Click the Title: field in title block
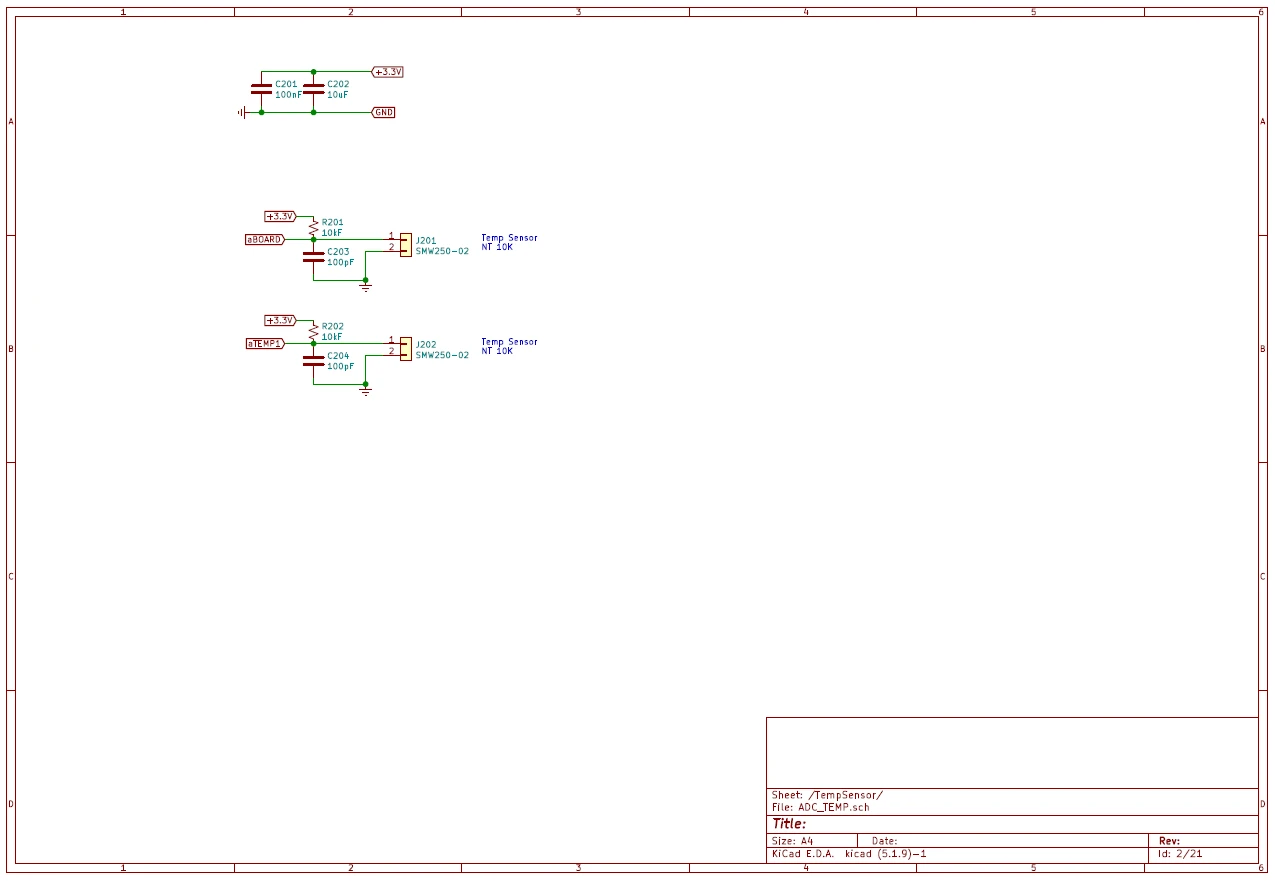Viewport: 1275px width, 882px height. click(789, 824)
